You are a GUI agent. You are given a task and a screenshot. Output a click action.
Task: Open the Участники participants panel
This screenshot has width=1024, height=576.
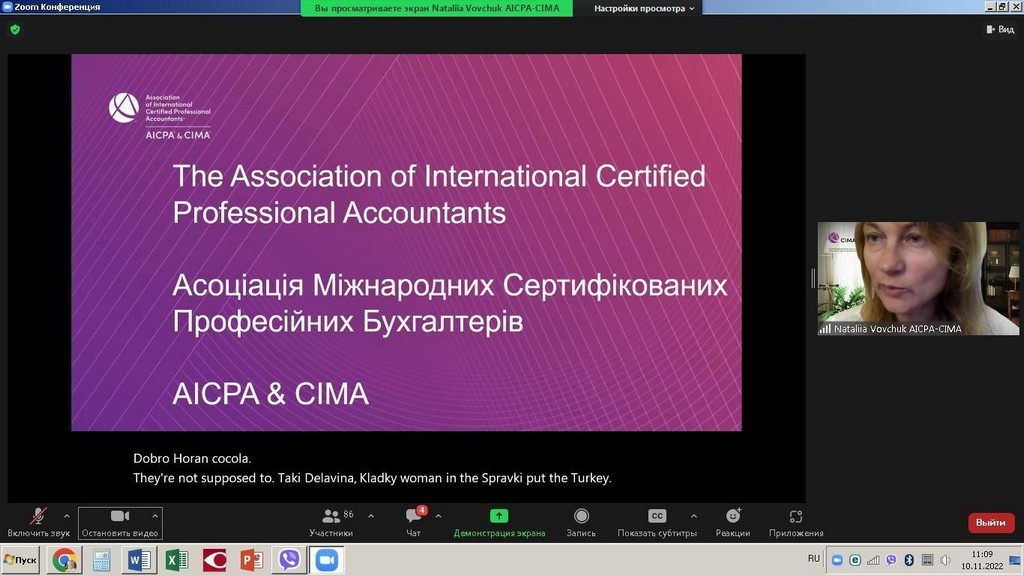(331, 522)
